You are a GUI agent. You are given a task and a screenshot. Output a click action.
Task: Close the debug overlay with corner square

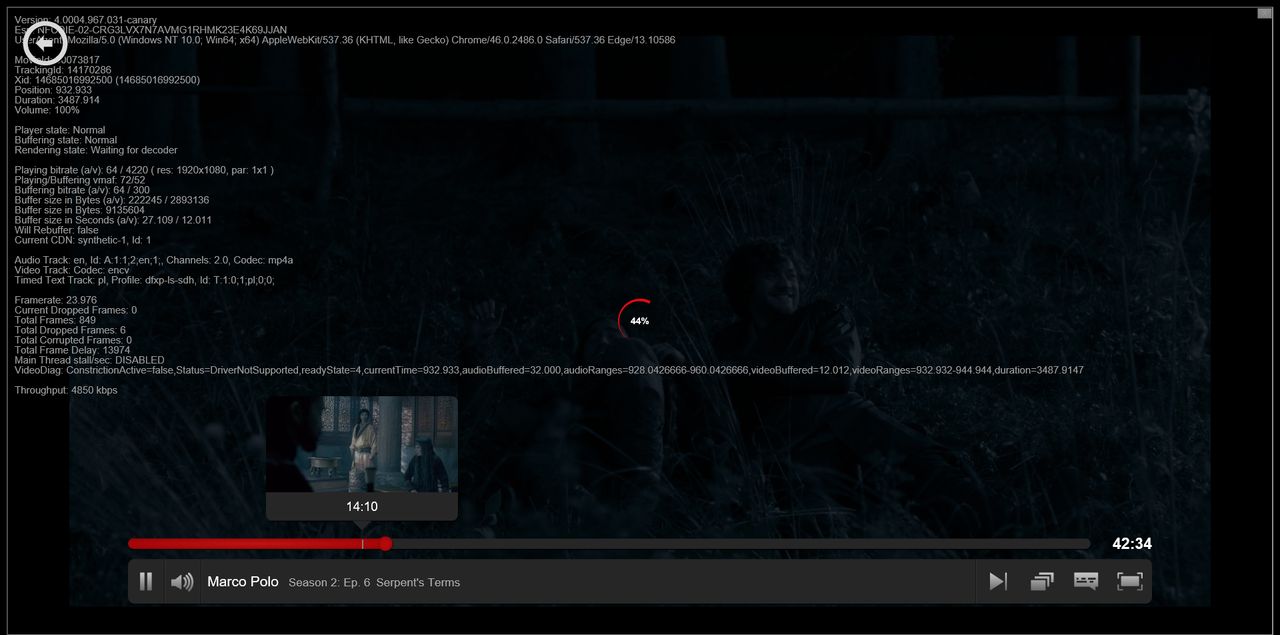[1264, 13]
